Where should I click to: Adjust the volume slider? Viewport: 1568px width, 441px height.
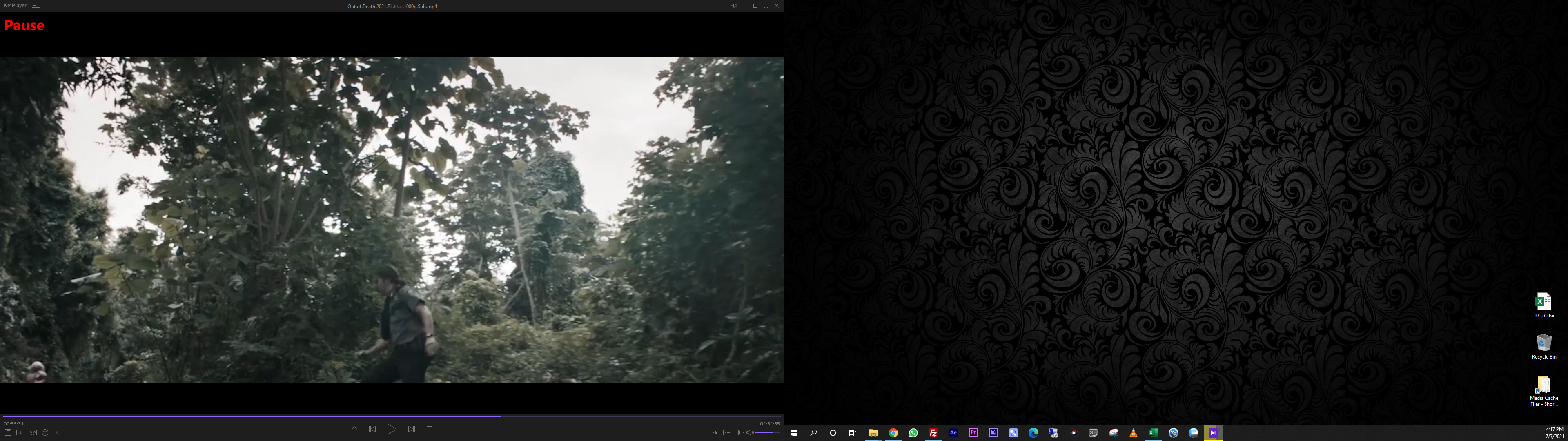coord(768,432)
